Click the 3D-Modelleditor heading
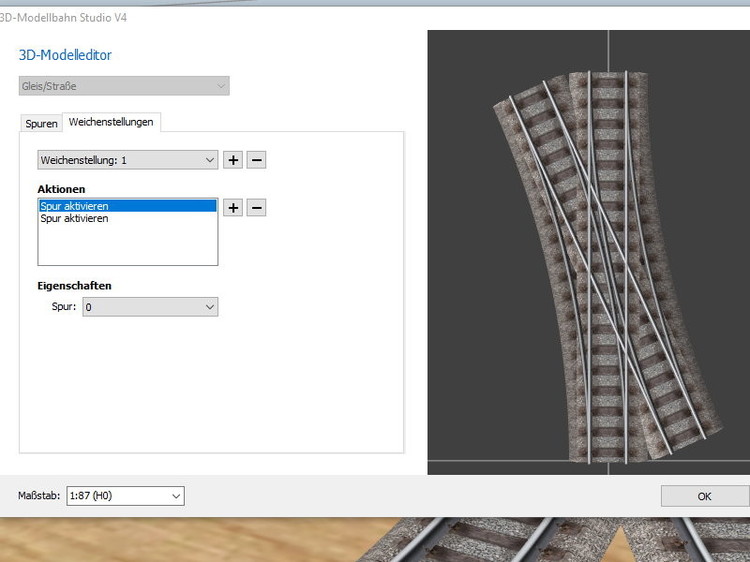This screenshot has width=750, height=562. 65,55
